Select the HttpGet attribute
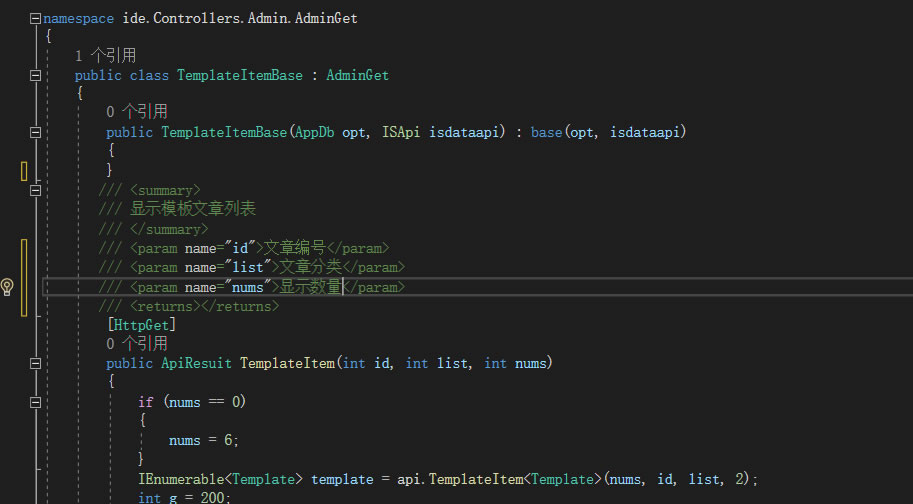The width and height of the screenshot is (913, 504). 141,325
